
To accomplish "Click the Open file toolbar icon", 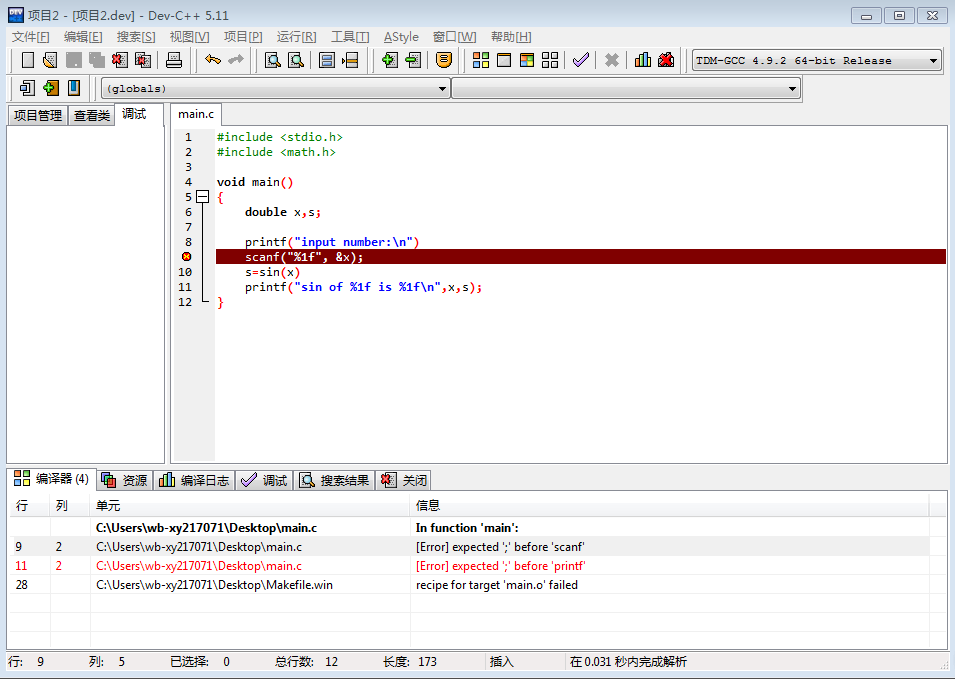I will [50, 60].
